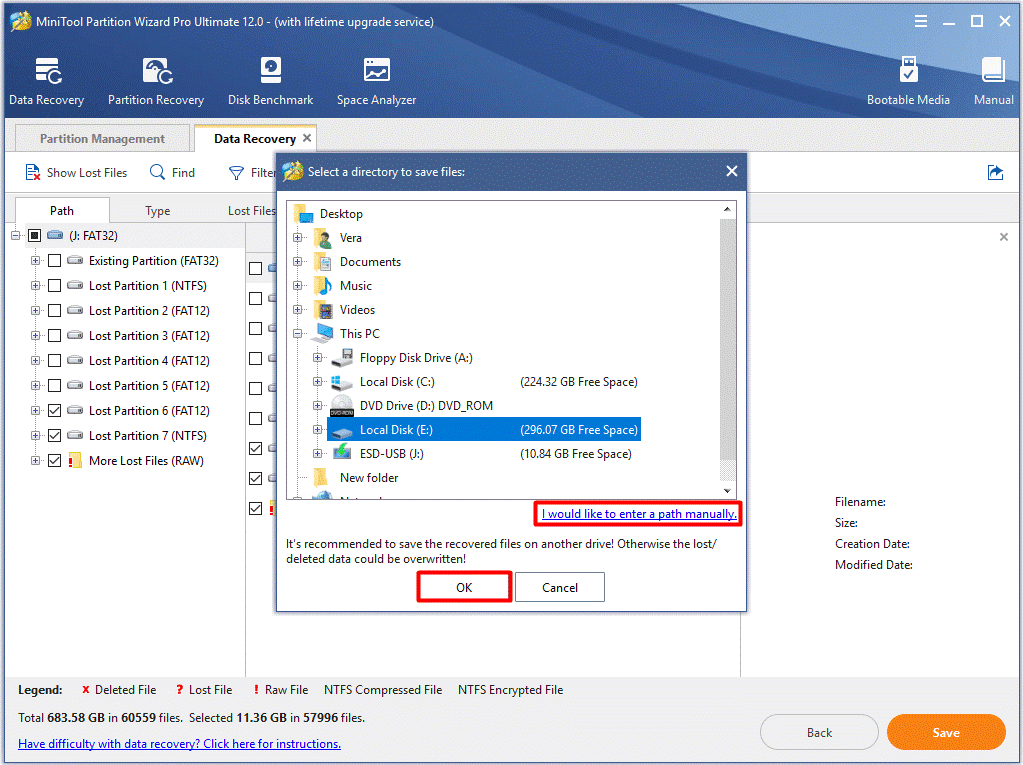The image size is (1023, 765).
Task: Expand the Vera folder in dialog
Action: tap(298, 238)
